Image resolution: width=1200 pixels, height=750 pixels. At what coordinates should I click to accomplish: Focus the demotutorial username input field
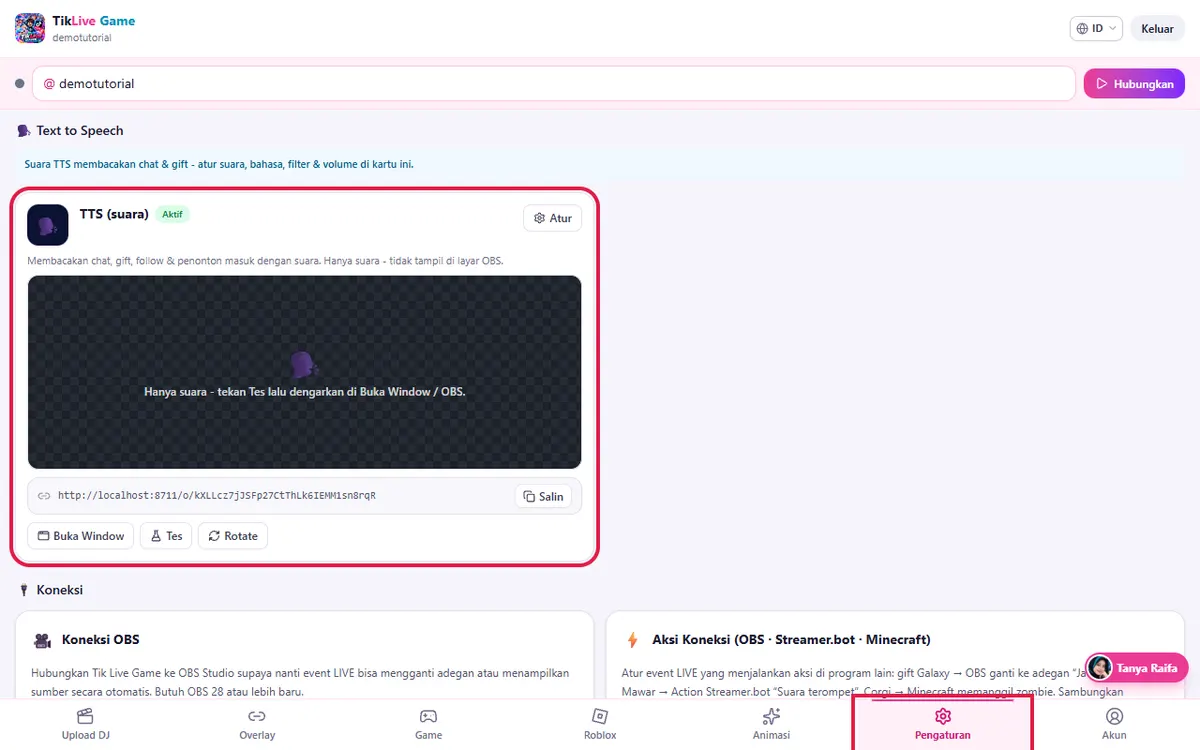click(x=554, y=84)
